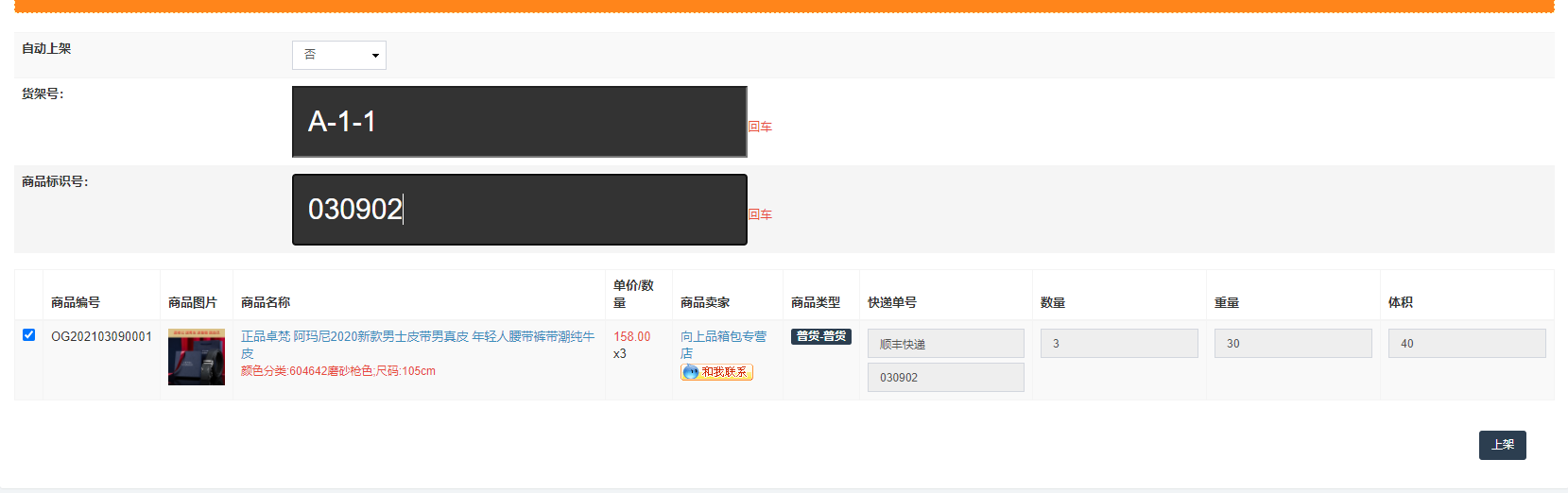Click the 商品编号 column header

[x=76, y=302]
